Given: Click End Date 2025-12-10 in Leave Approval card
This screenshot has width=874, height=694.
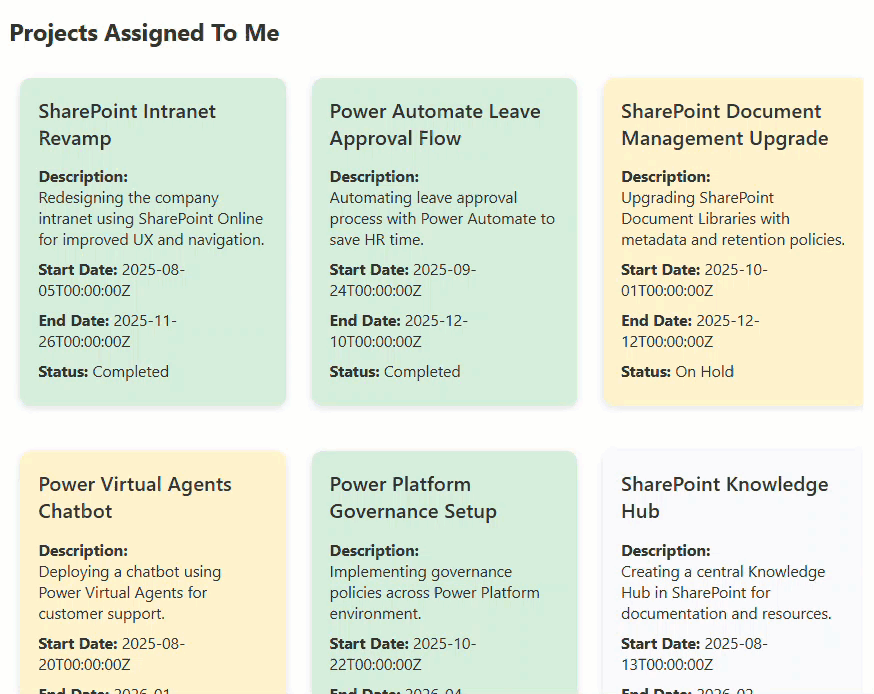Looking at the screenshot, I should (399, 331).
